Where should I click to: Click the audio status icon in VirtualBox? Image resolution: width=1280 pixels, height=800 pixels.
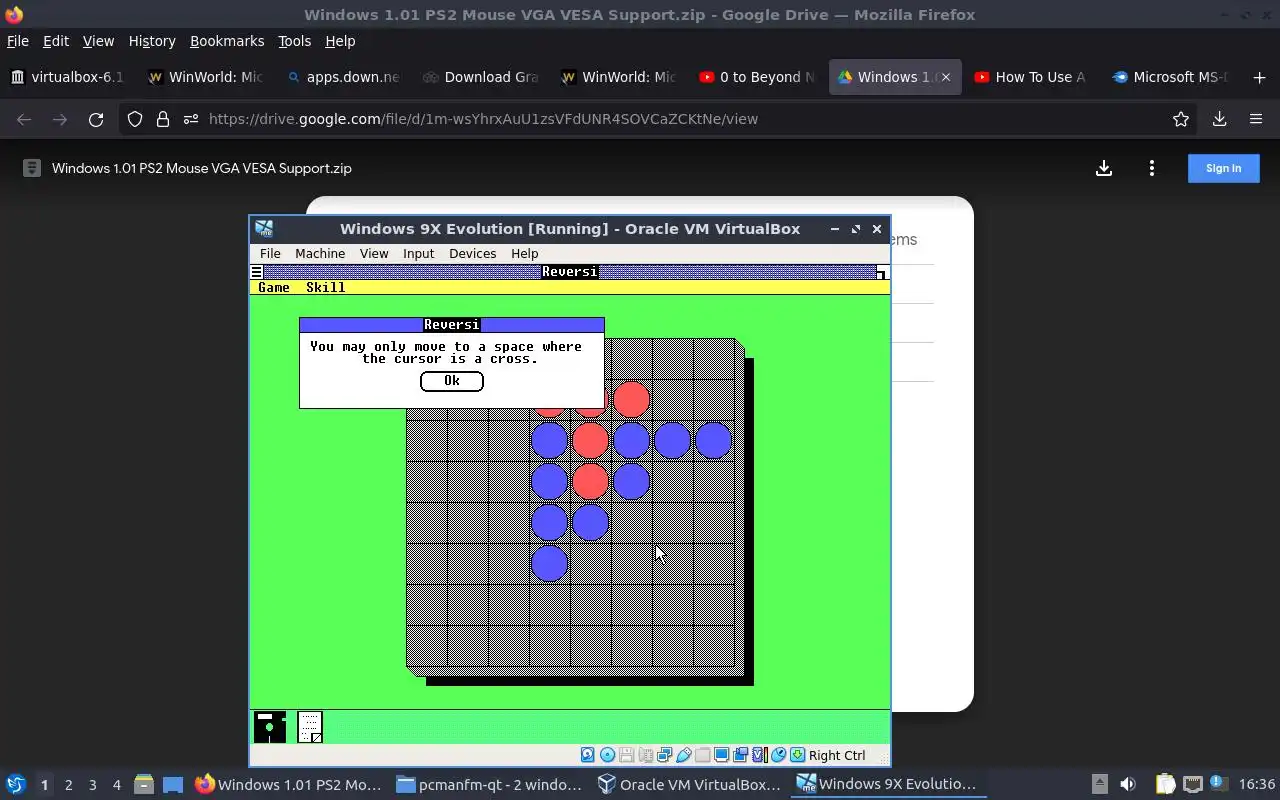tap(645, 755)
